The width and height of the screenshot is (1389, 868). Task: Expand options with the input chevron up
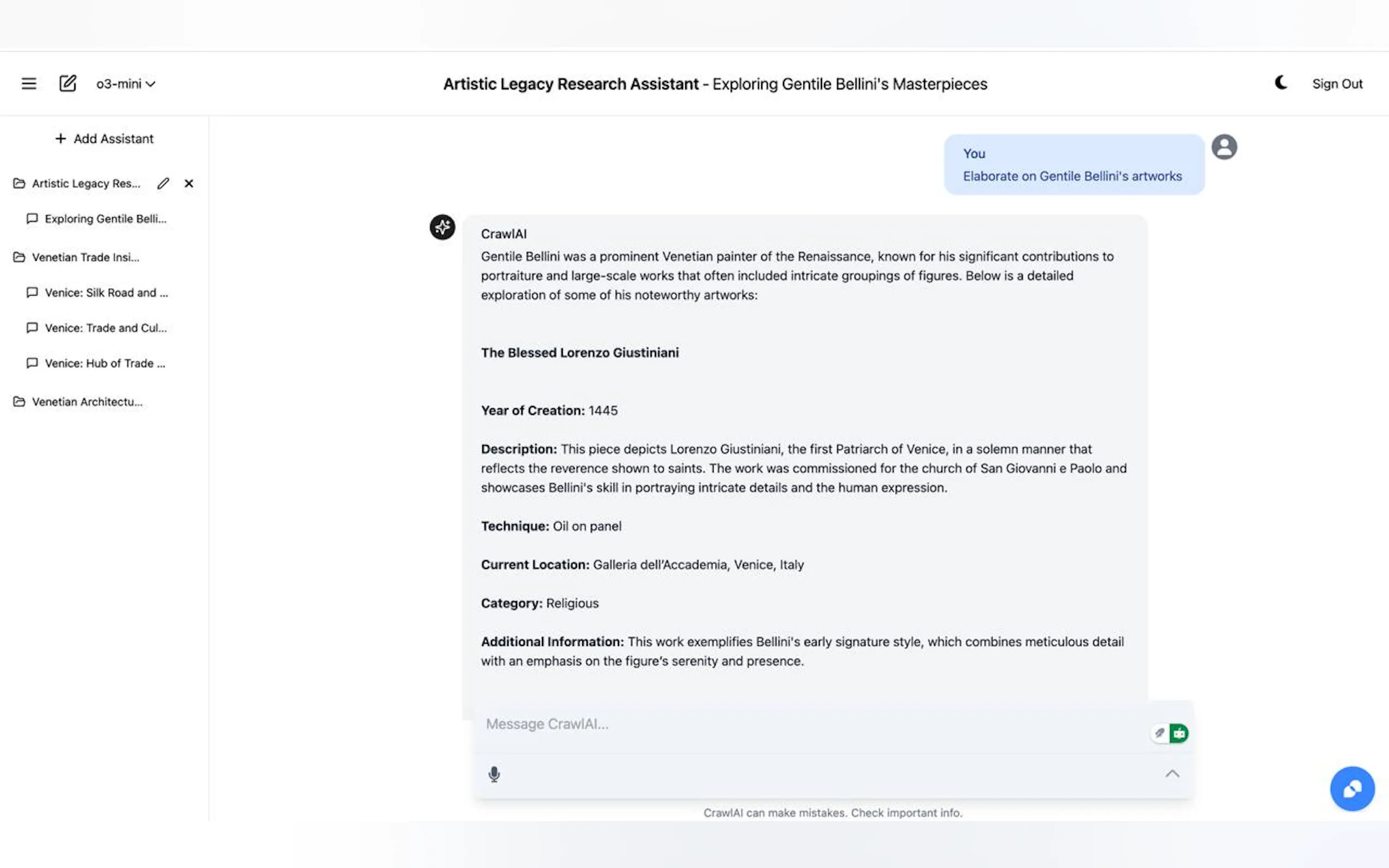pyautogui.click(x=1172, y=774)
